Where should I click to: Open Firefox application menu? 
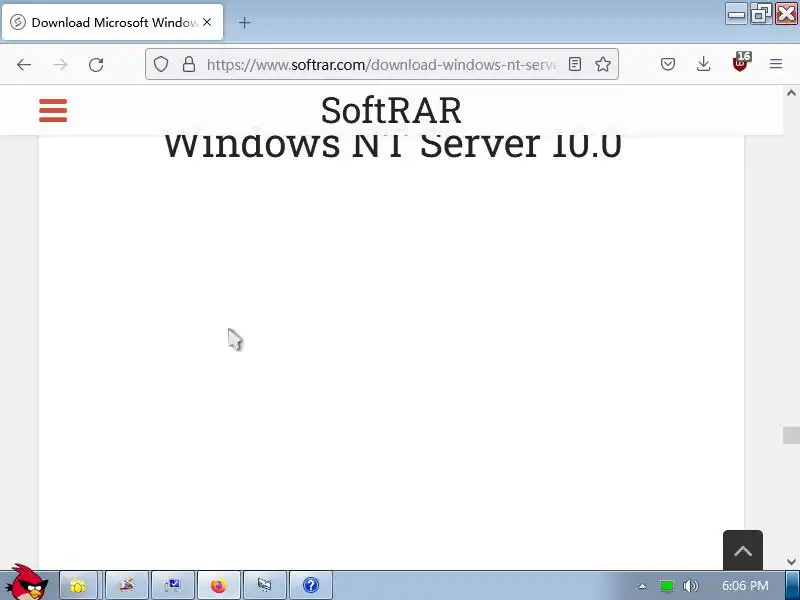coord(776,64)
